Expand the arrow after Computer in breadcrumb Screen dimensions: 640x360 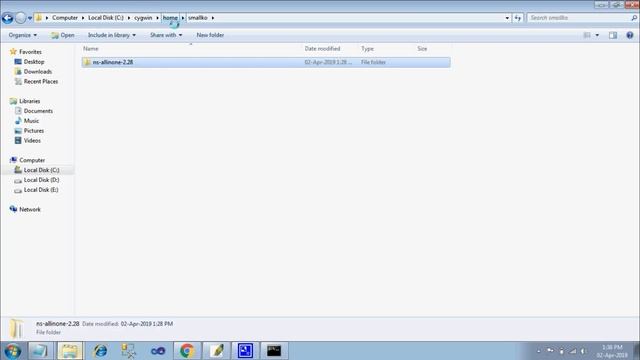[x=82, y=18]
